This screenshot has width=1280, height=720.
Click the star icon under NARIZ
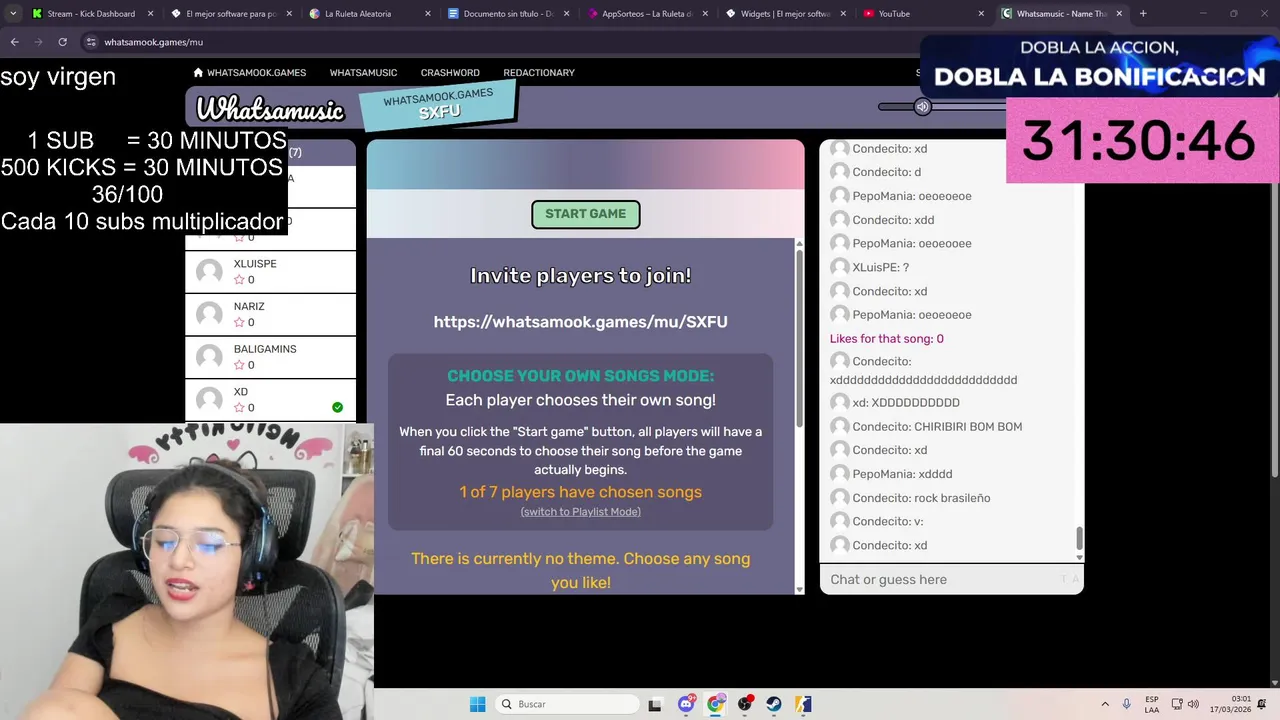239,322
